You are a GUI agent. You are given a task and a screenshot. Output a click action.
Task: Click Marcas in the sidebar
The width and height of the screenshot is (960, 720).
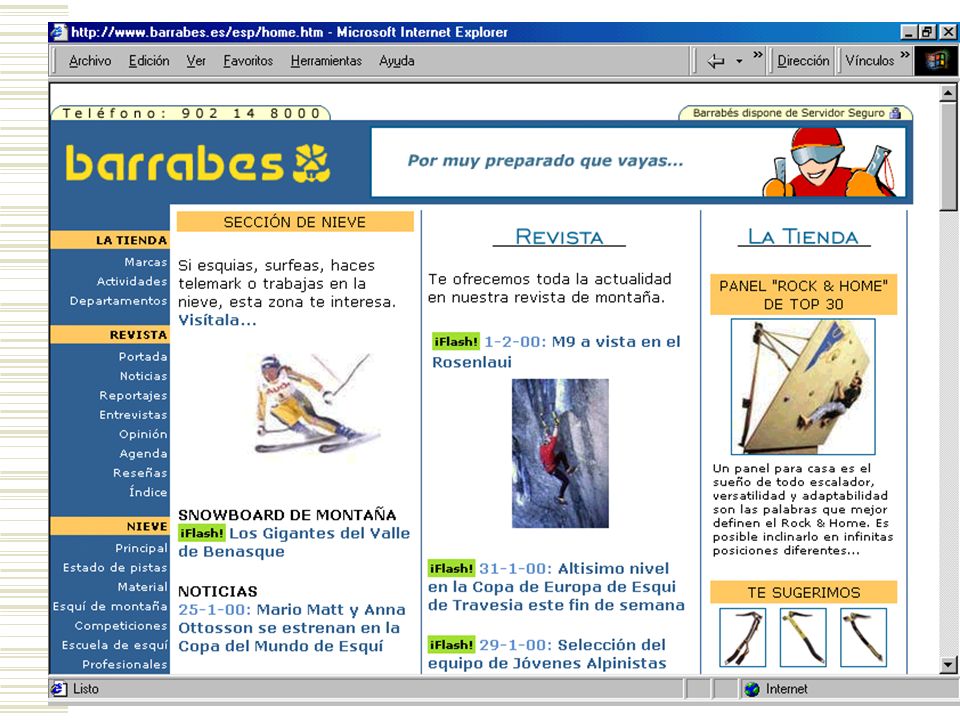tap(146, 262)
